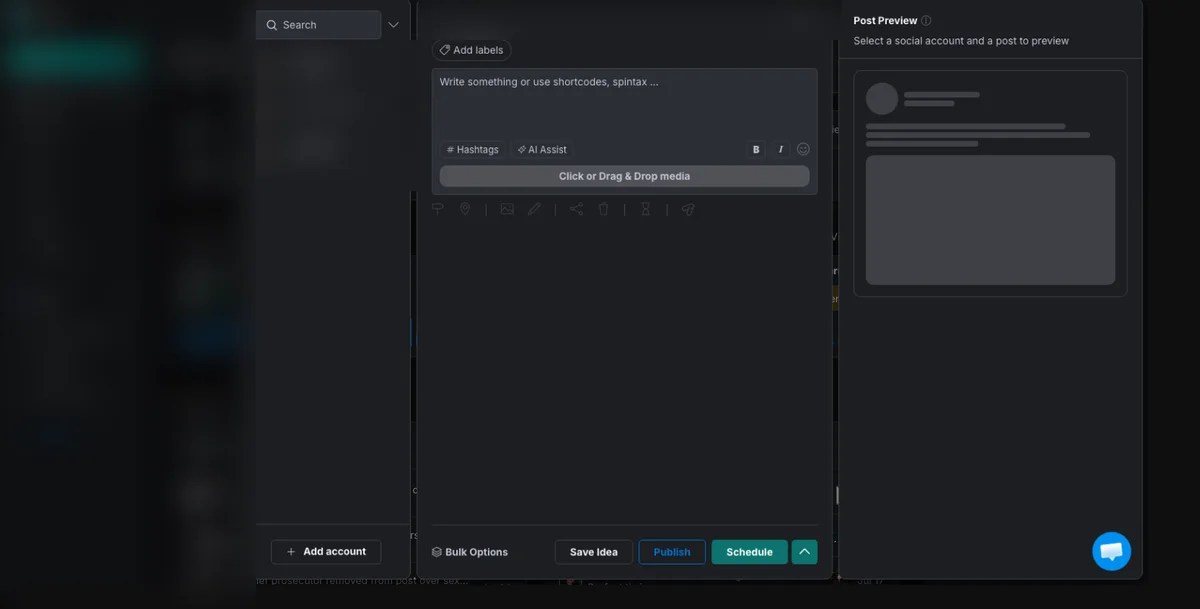Click the post preview placeholder image
1200x609 pixels.
click(x=990, y=220)
